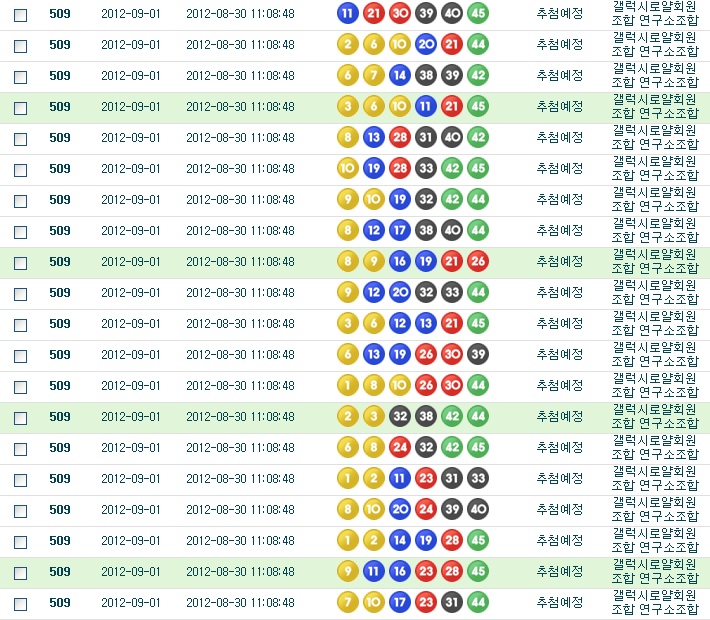This screenshot has width=710, height=620.
Task: Click blue ball 20 in the 2-6-10-20 row
Action: point(426,44)
